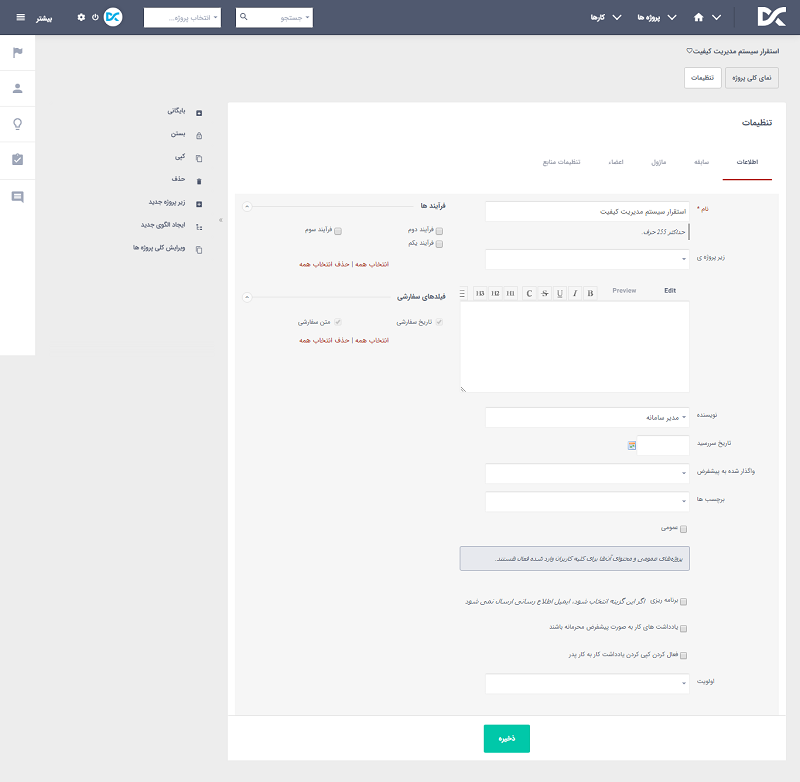This screenshot has height=782, width=800.
Task: Open the due date calendar picker icon
Action: [632, 445]
